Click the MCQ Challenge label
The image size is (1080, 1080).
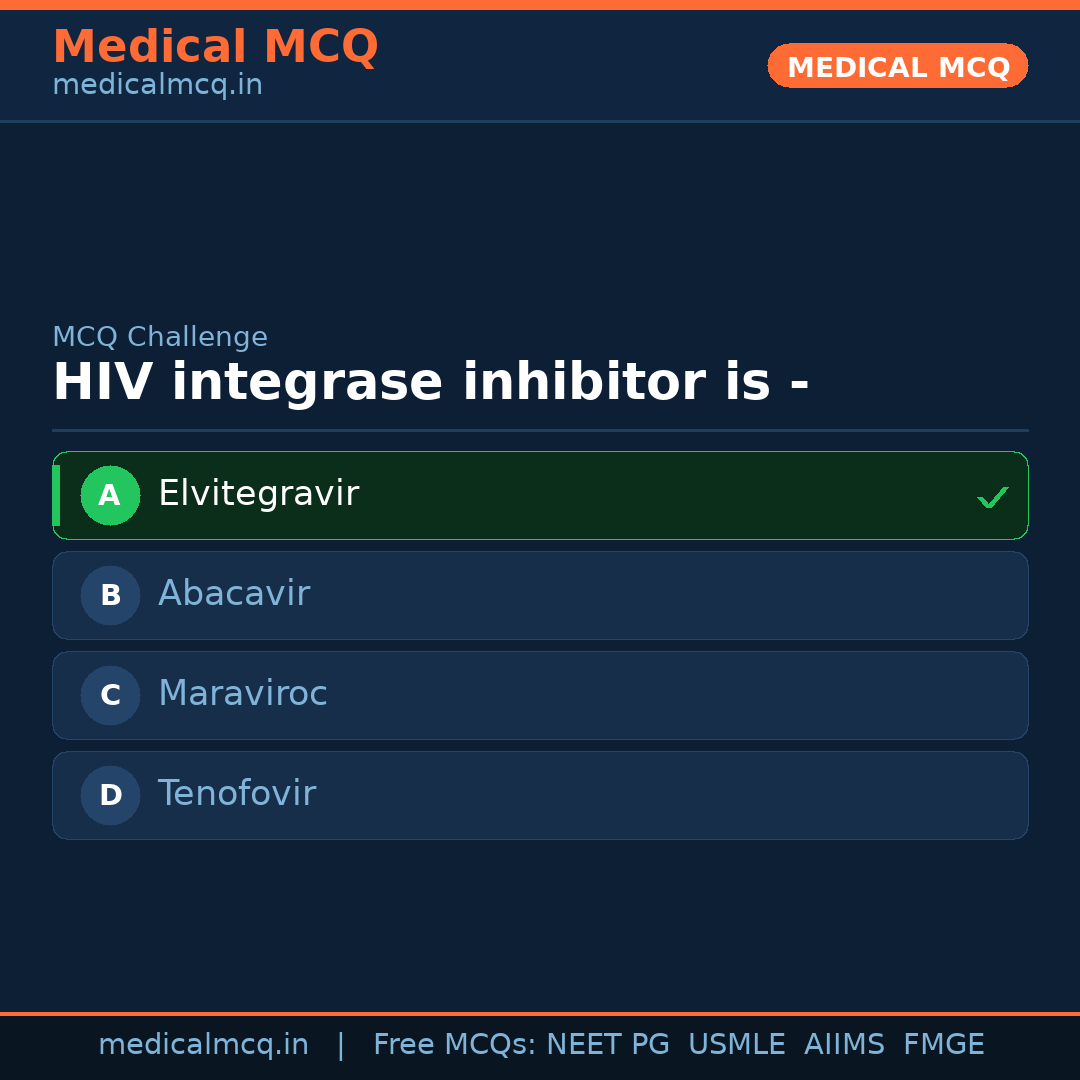160,338
